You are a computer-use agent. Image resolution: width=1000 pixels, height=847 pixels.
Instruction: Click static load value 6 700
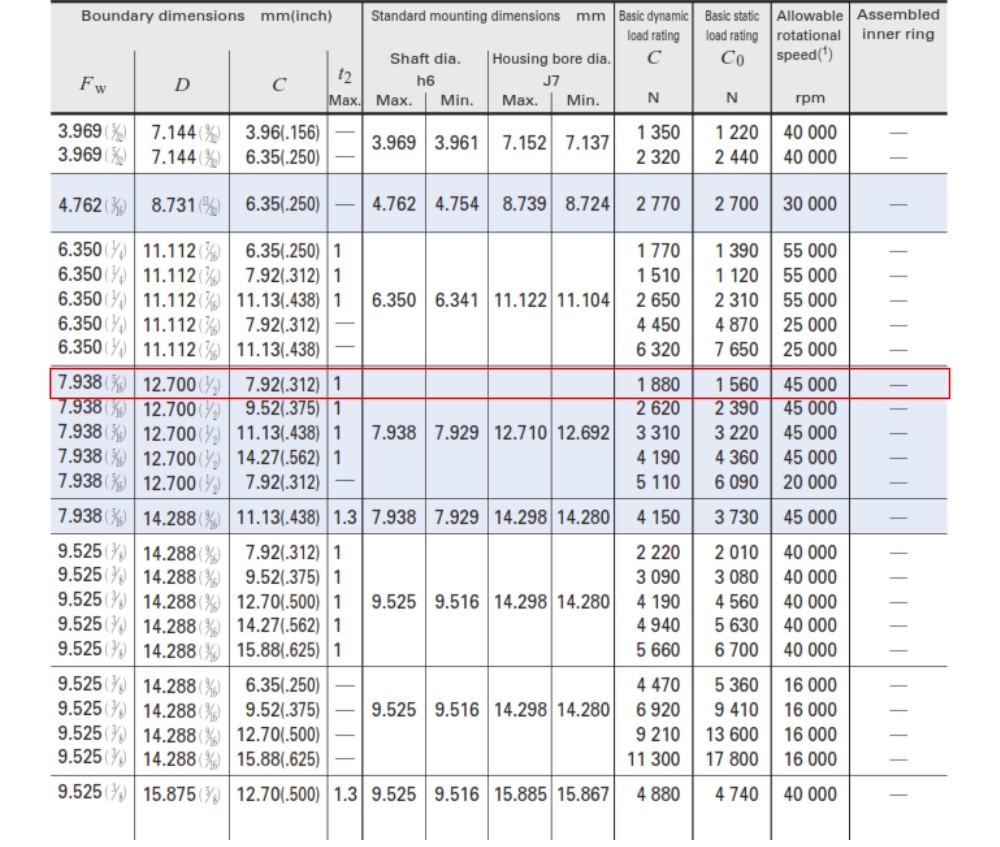tap(737, 651)
